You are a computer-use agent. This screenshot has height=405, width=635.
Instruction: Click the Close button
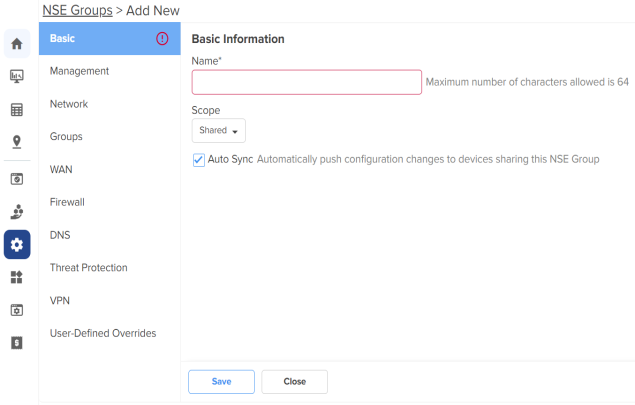294,382
